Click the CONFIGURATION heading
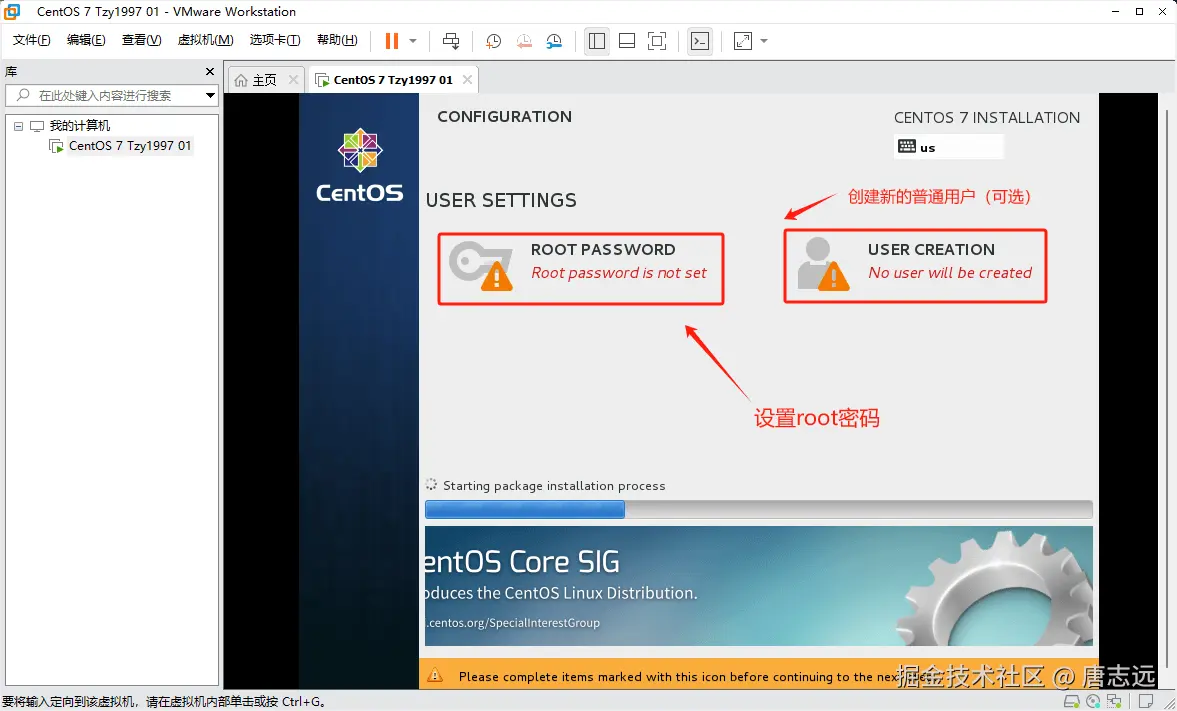Screen dimensions: 1177x711 [x=504, y=116]
